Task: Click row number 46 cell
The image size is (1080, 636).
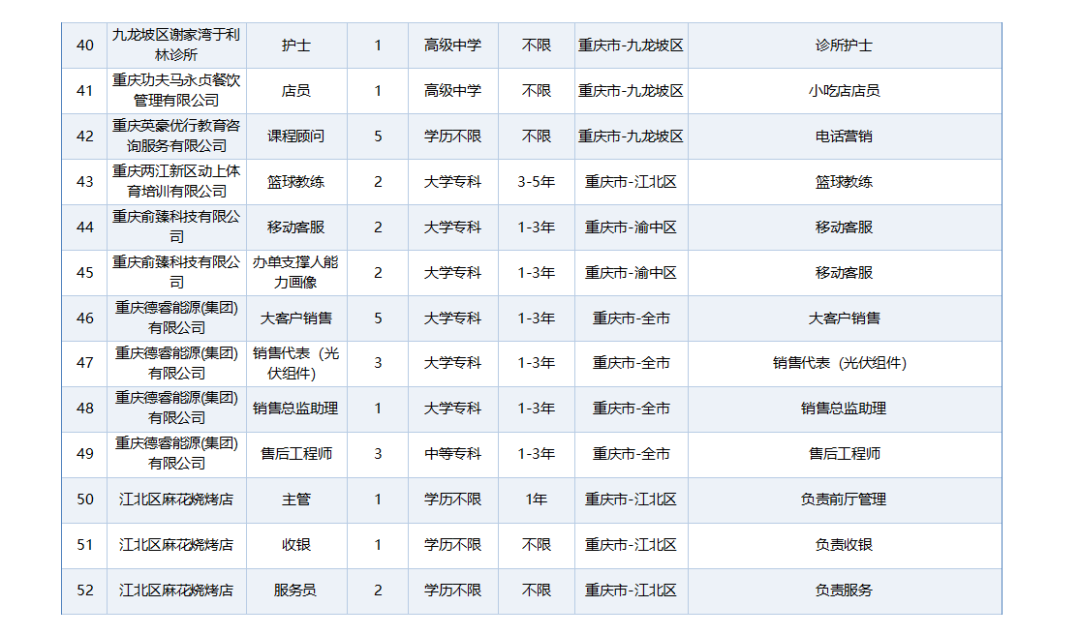Action: point(85,318)
